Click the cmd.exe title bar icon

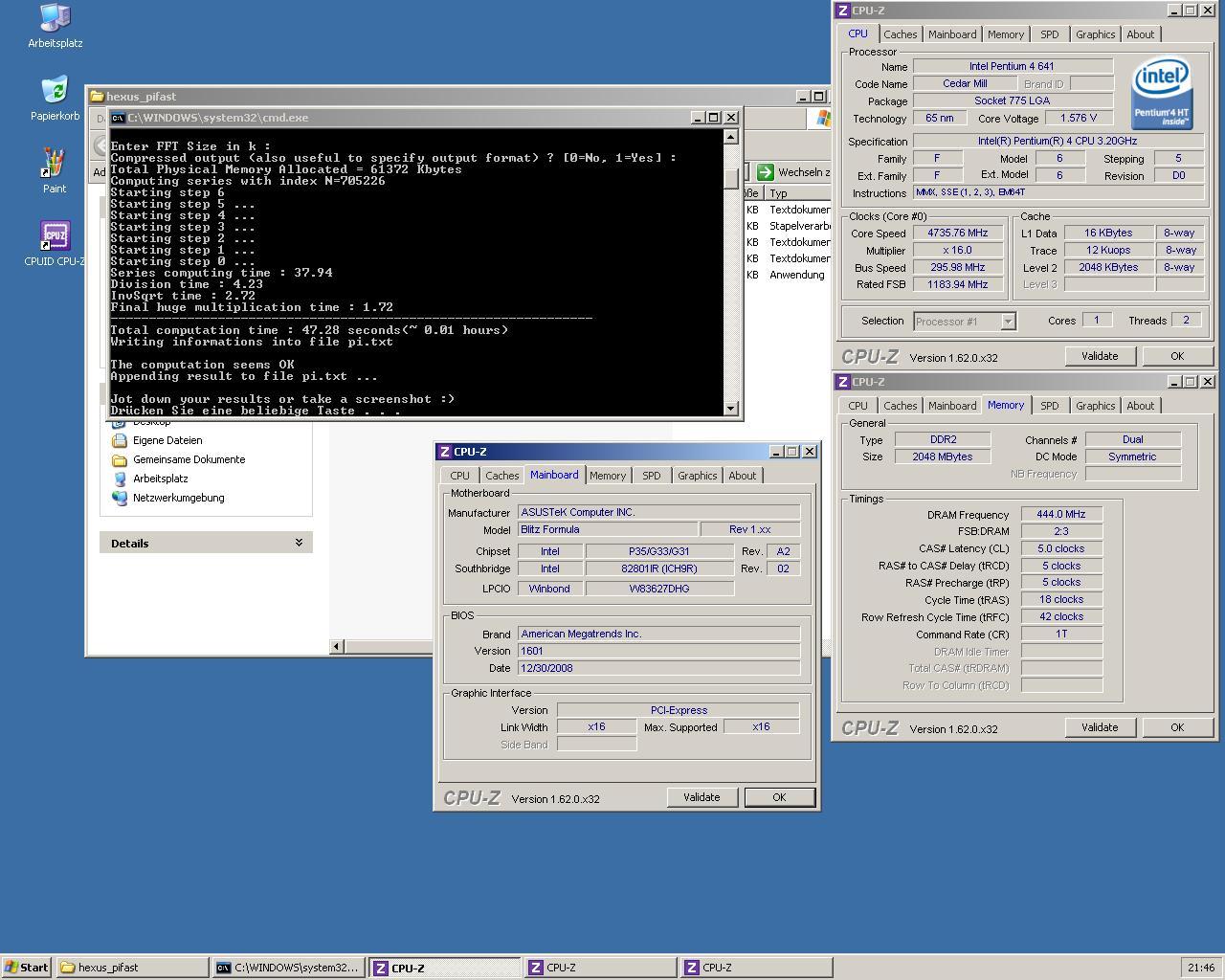tap(118, 118)
